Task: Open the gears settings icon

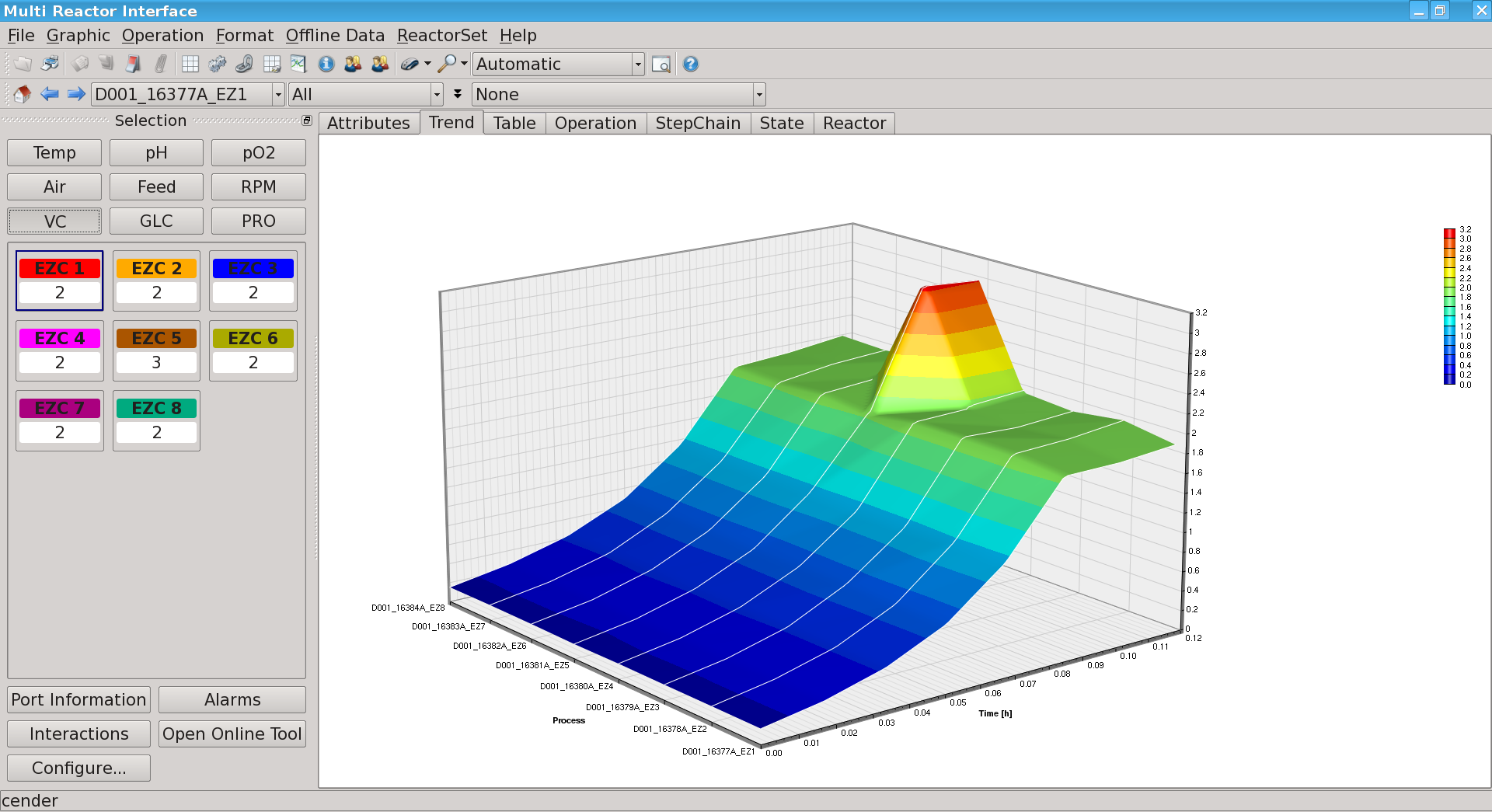Action: [x=218, y=64]
